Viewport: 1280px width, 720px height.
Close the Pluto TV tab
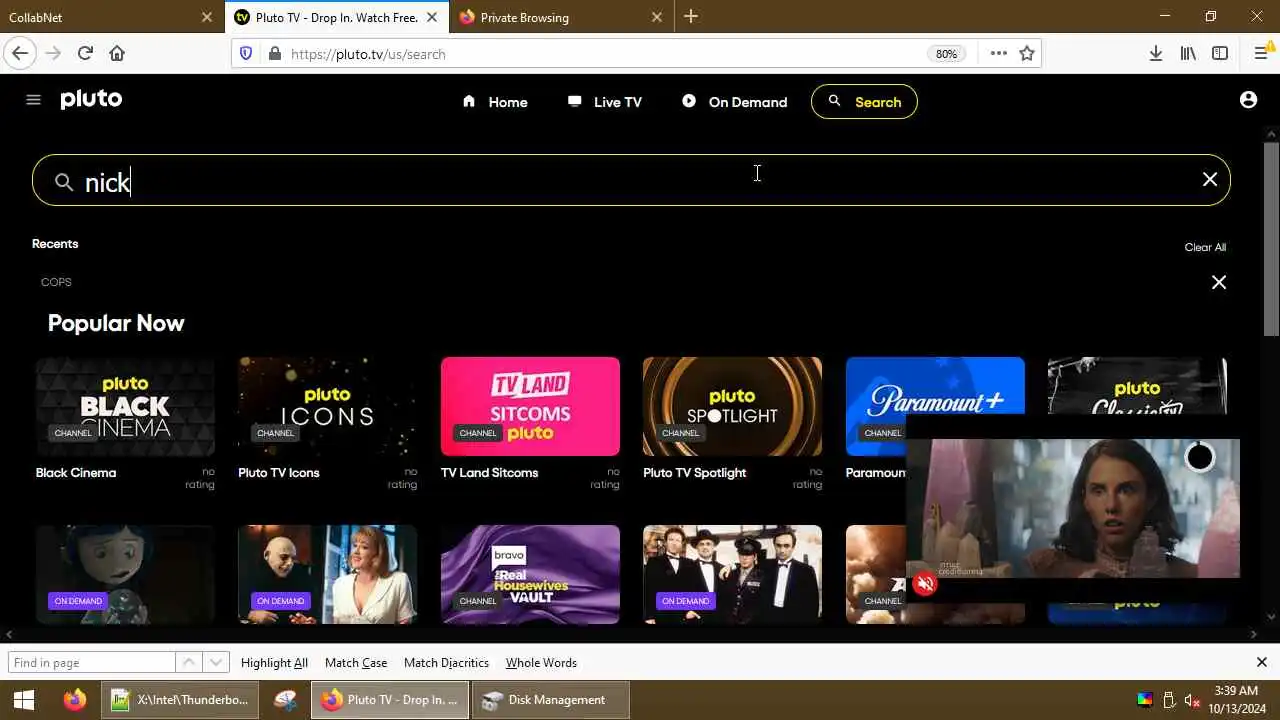click(432, 17)
